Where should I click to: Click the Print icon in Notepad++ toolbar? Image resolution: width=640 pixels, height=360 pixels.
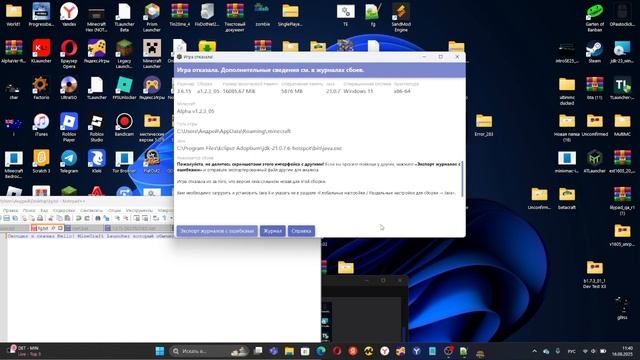pyautogui.click(x=40, y=218)
